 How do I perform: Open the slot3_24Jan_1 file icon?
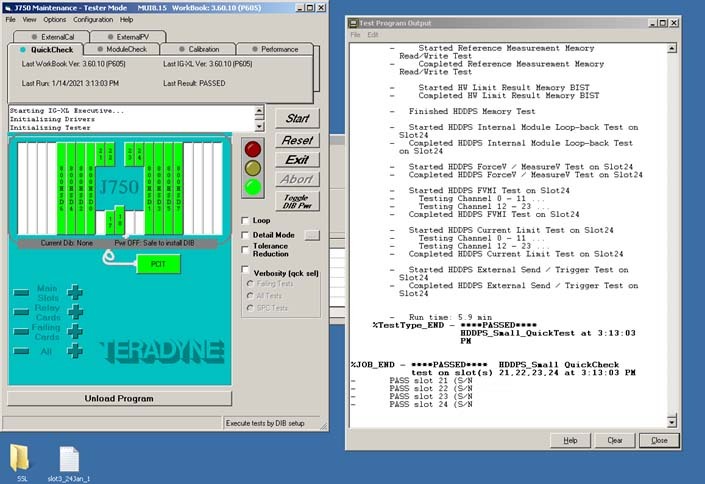coord(68,460)
